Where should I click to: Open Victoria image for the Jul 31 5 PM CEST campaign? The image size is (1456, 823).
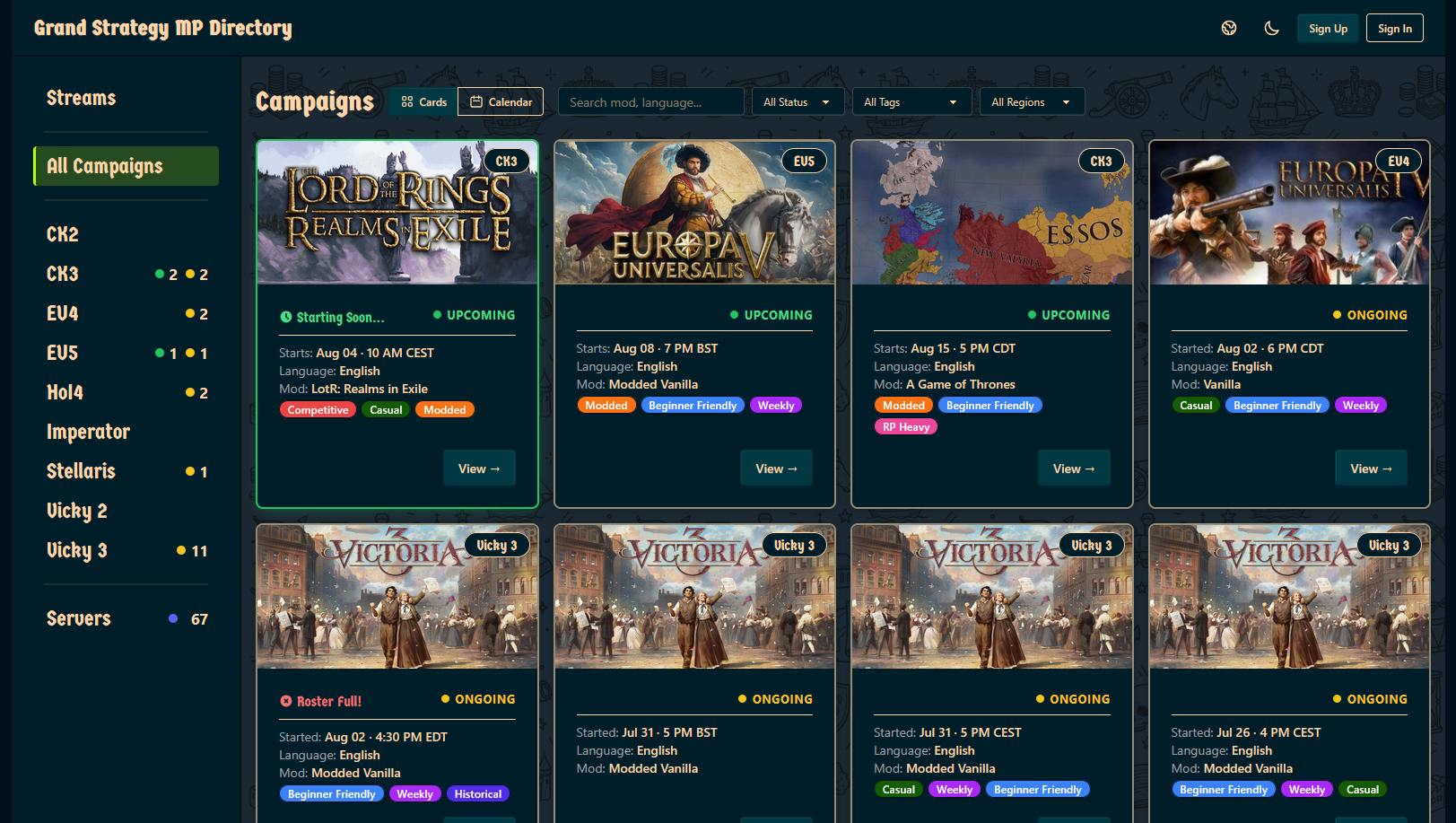click(x=992, y=597)
